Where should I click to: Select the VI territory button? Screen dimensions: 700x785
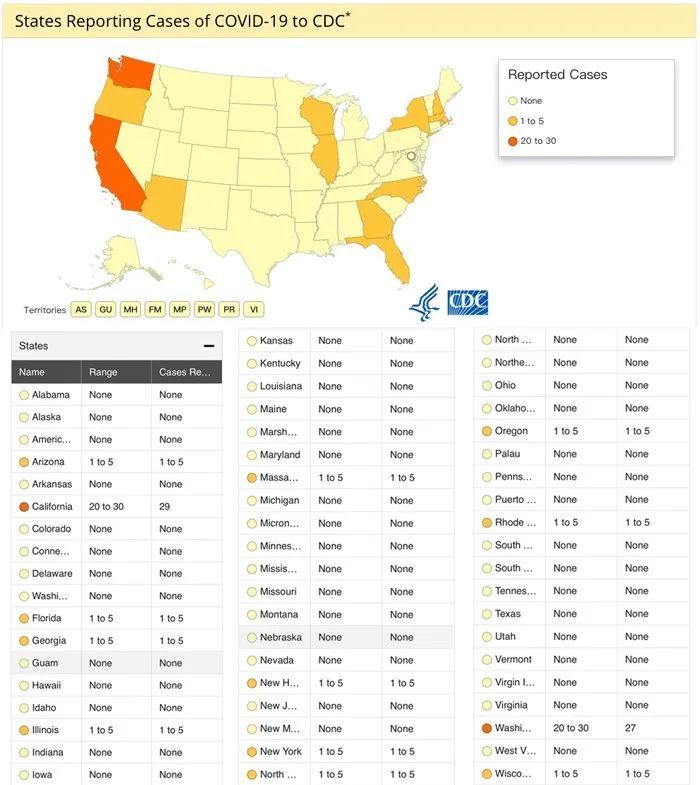pyautogui.click(x=254, y=310)
